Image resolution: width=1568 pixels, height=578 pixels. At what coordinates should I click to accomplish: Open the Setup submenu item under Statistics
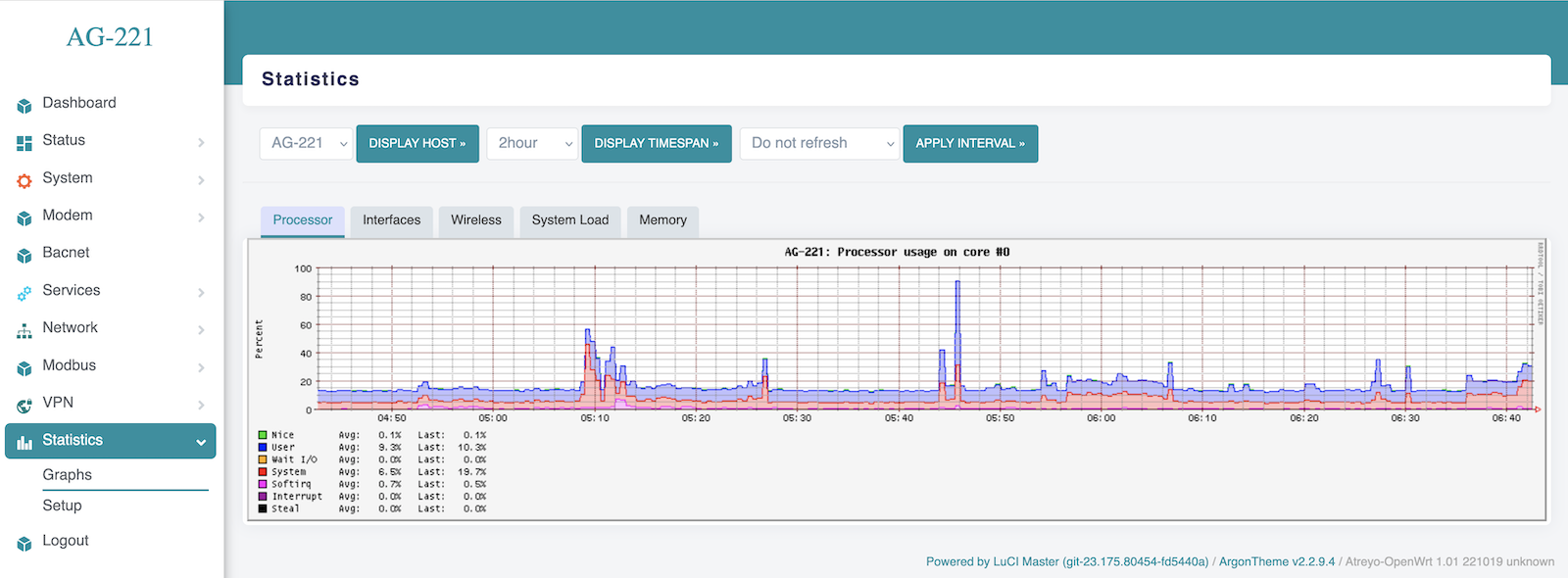pyautogui.click(x=62, y=506)
